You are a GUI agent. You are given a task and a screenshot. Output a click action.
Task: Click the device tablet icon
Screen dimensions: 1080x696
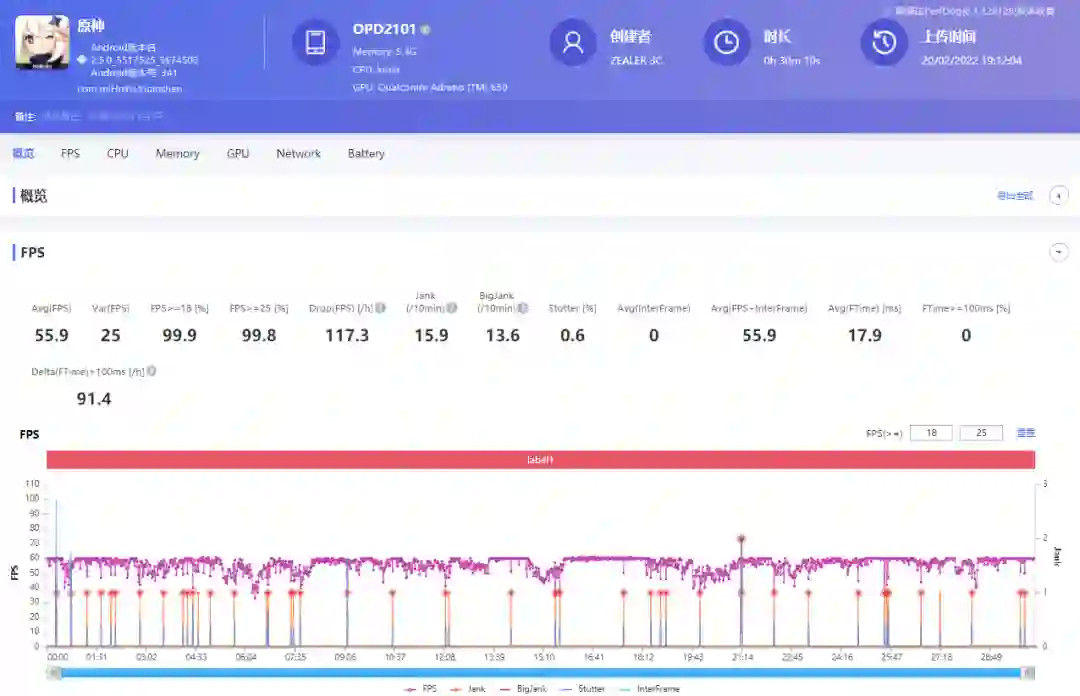(315, 43)
